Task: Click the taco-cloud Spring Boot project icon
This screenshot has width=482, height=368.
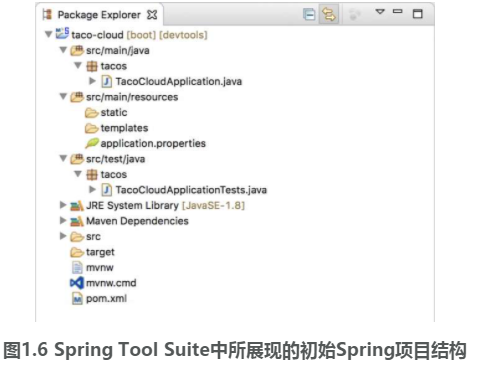Action: [62, 33]
